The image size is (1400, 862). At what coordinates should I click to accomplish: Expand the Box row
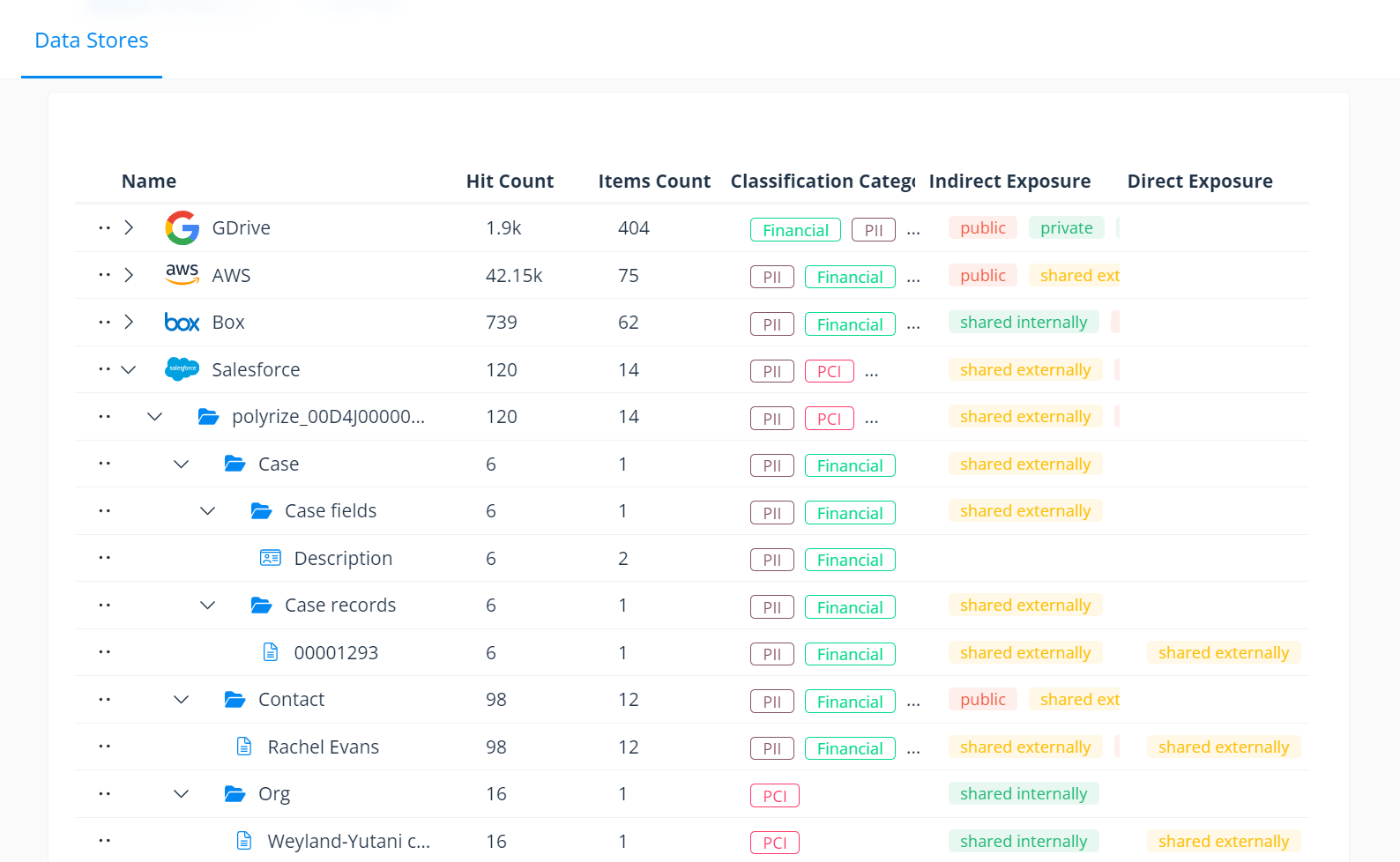point(129,323)
